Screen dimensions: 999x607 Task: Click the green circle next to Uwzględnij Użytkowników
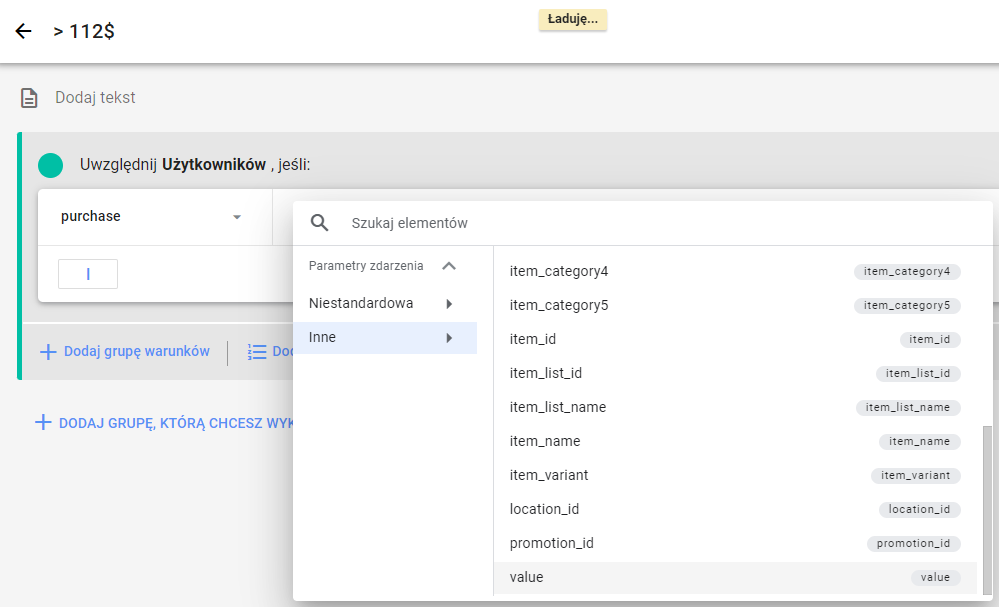50,165
